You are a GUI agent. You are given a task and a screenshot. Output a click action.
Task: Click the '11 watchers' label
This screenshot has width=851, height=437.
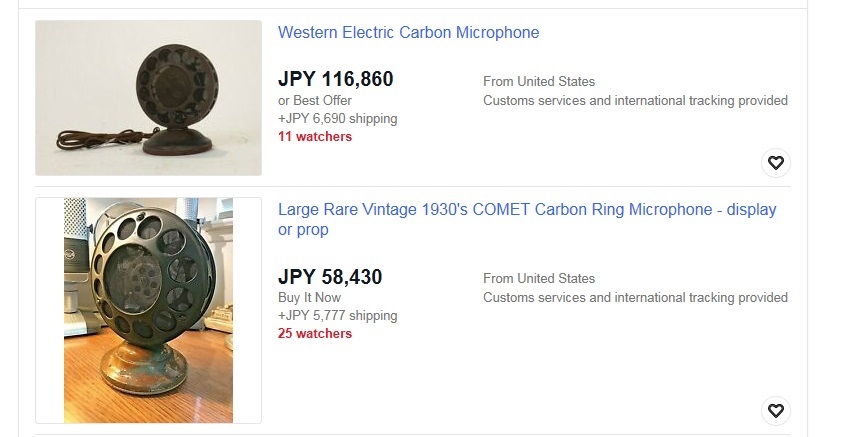tap(315, 137)
